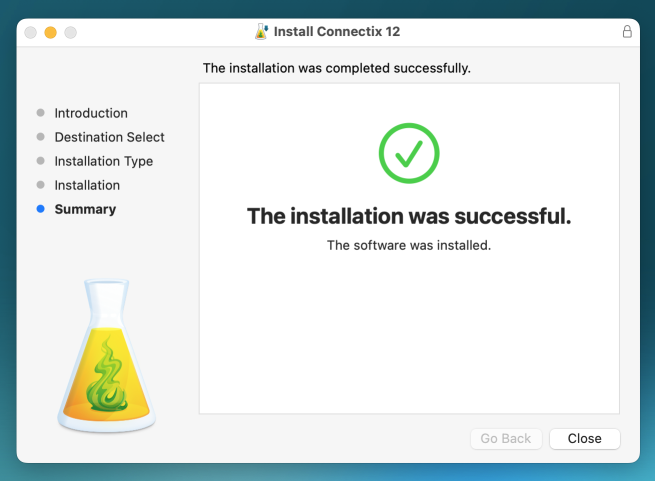This screenshot has height=481, width=655.
Task: Select the Introduction step in sidebar
Action: pyautogui.click(x=91, y=113)
